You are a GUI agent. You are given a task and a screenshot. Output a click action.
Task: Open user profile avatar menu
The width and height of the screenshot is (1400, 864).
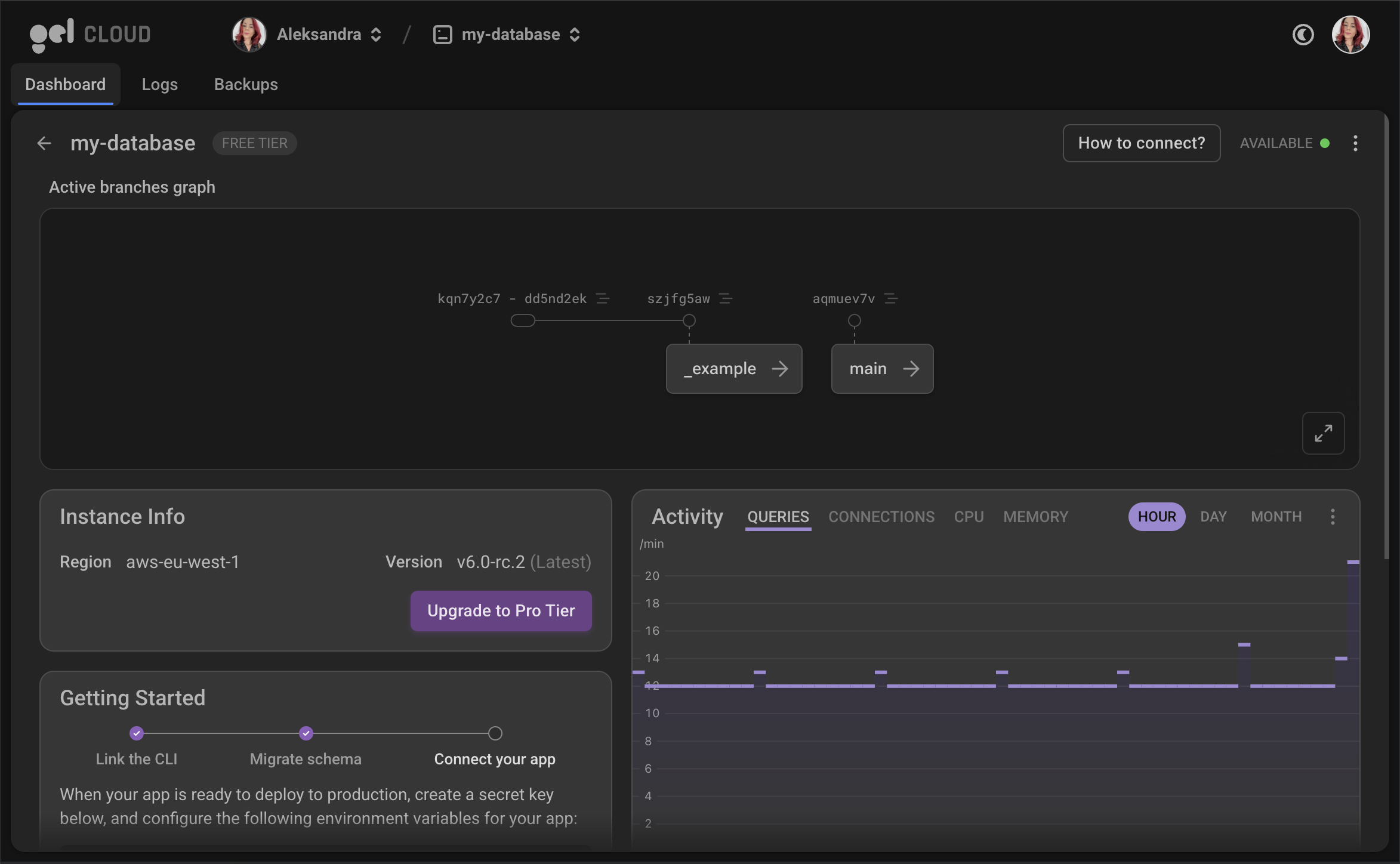[x=1350, y=35]
